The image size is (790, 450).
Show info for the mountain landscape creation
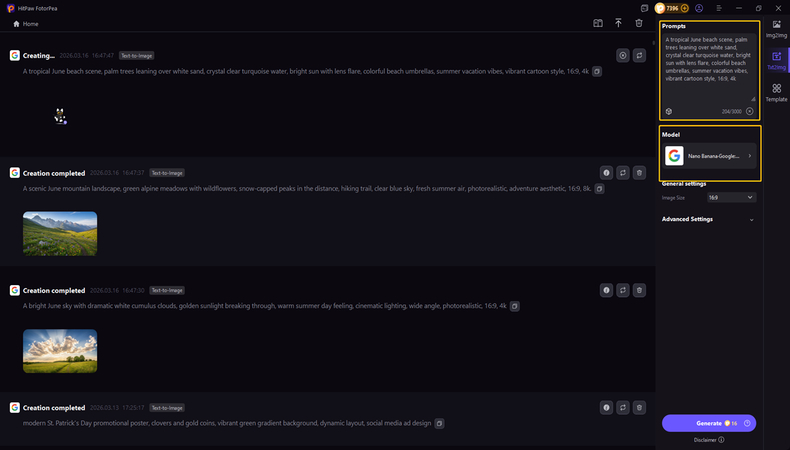tap(605, 172)
